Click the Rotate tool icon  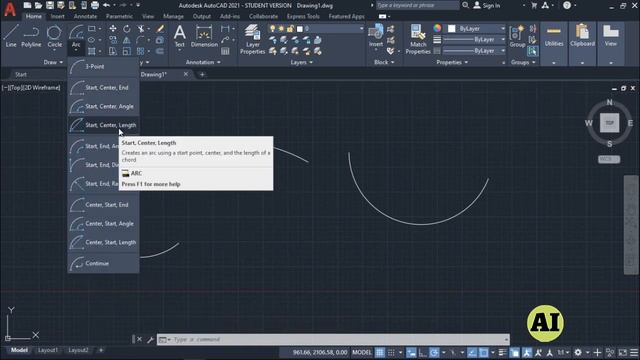(x=127, y=29)
